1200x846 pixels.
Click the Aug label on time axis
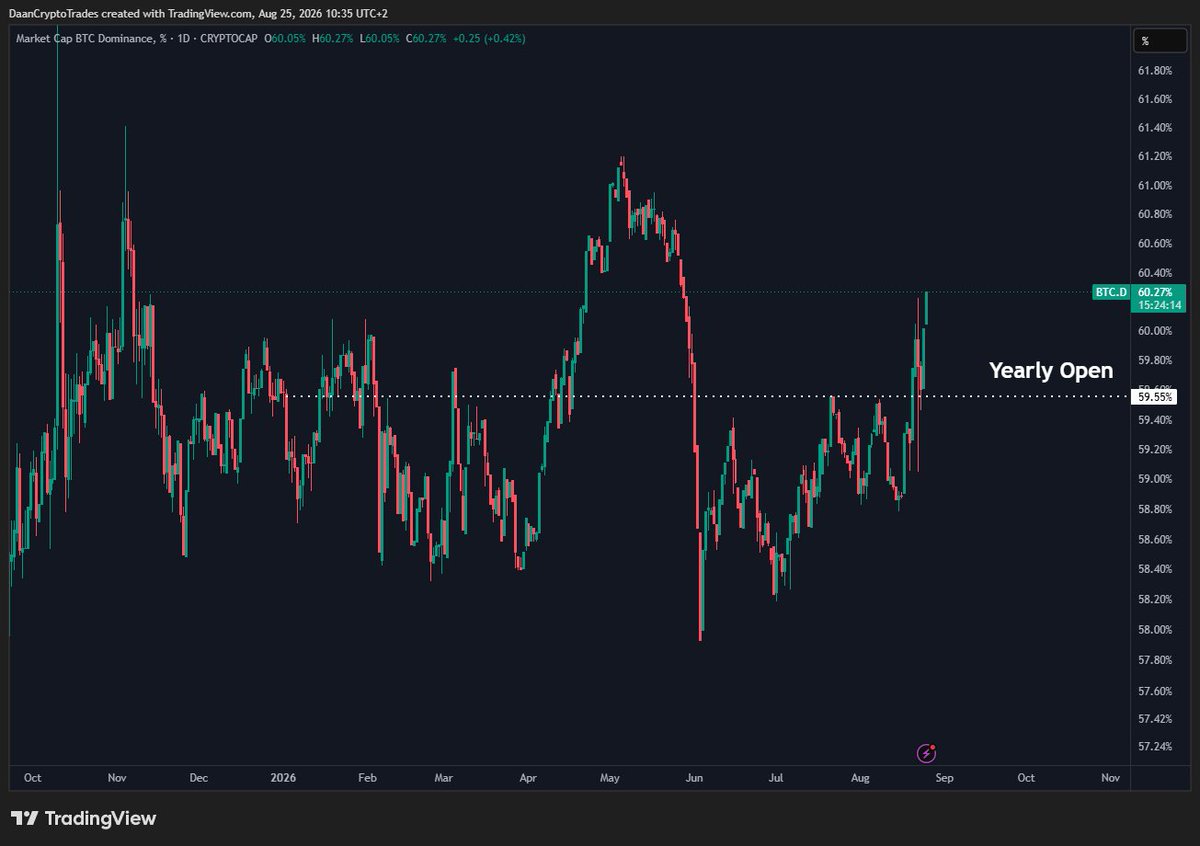pyautogui.click(x=860, y=777)
